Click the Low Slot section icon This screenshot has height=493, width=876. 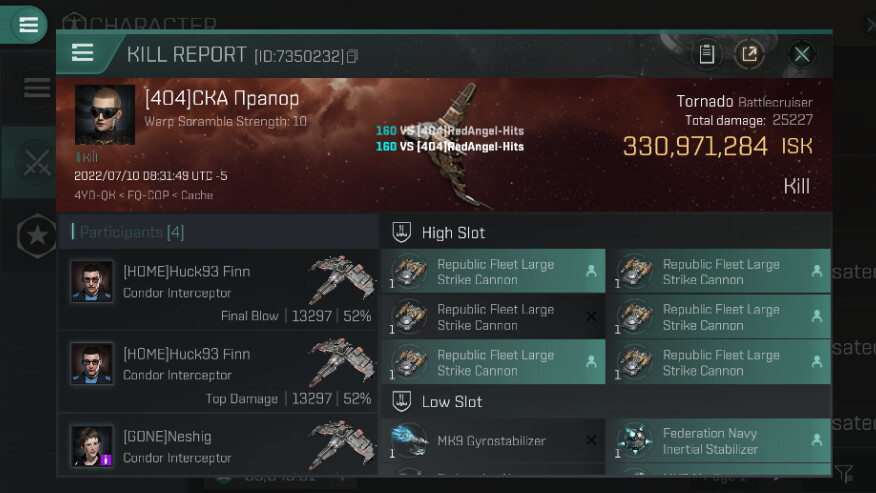[401, 401]
